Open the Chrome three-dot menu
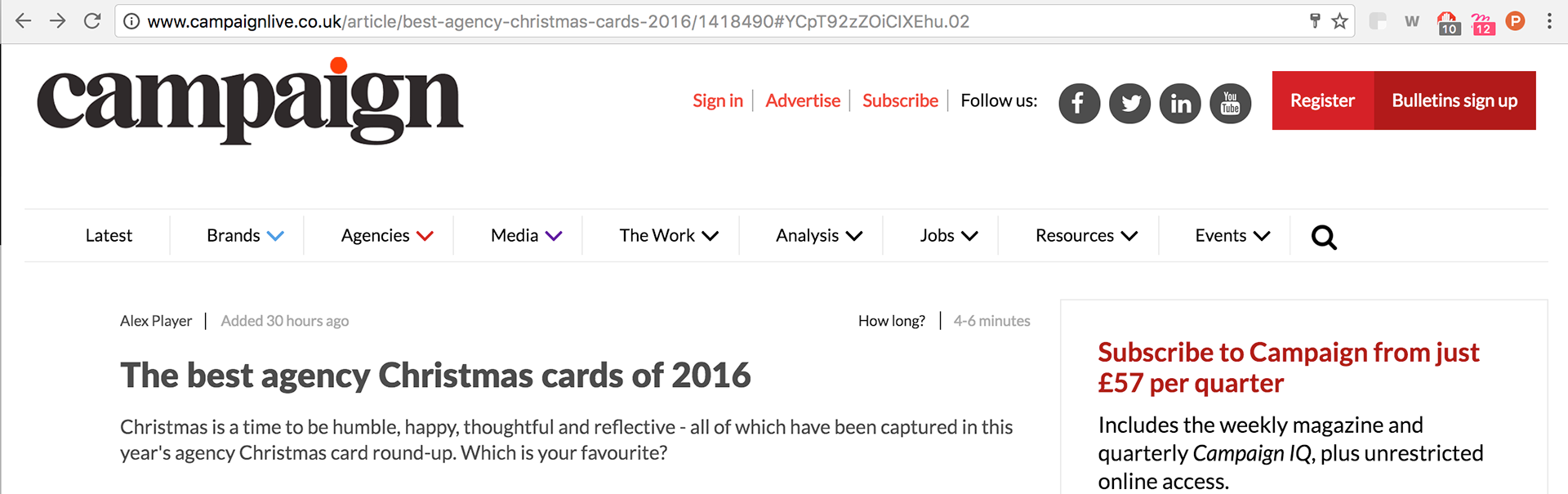This screenshot has width=1568, height=494. [1549, 21]
